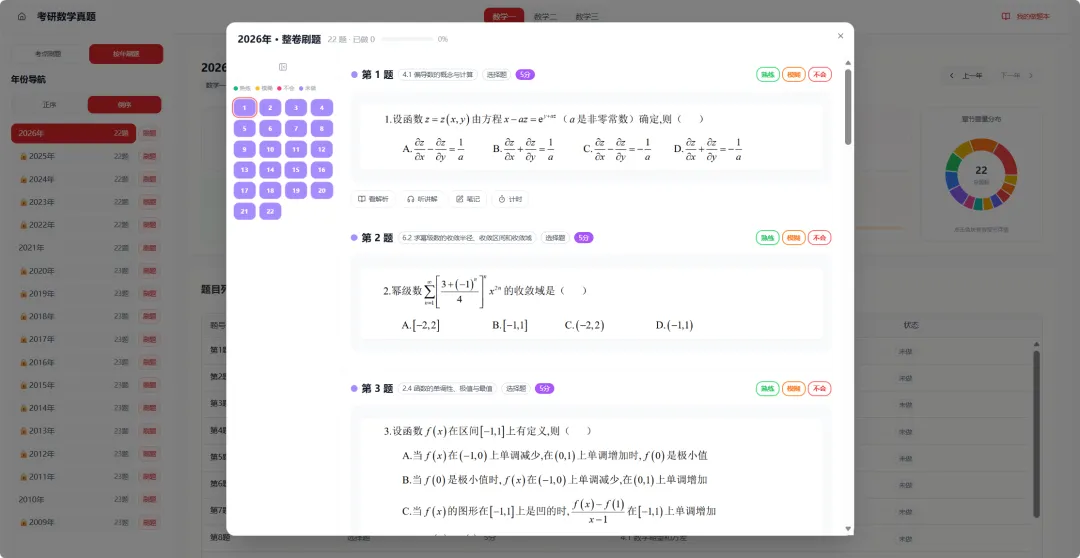The image size is (1080, 558).
Task: Switch to 按年刷题 mode tab
Action: 126,54
